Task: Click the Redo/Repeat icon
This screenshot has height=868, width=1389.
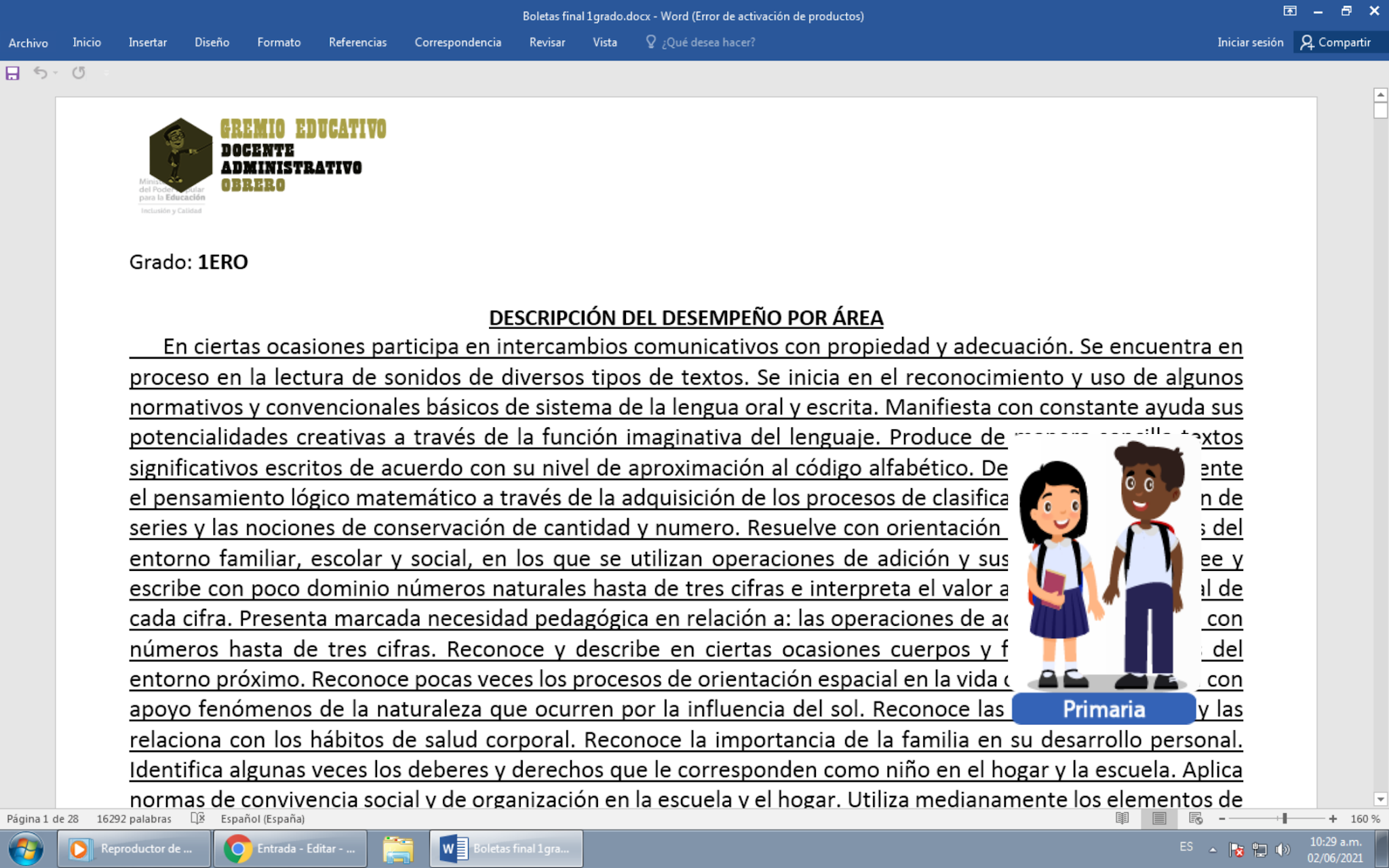Action: 79,73
